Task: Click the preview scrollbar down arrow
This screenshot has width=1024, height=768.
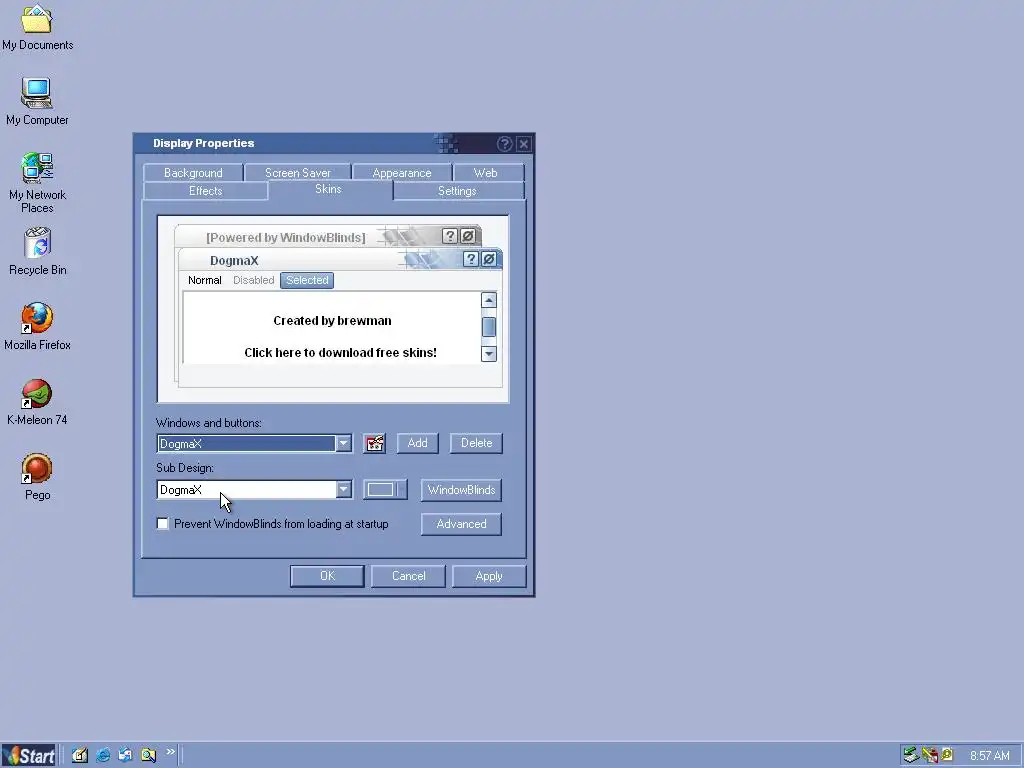Action: [488, 354]
